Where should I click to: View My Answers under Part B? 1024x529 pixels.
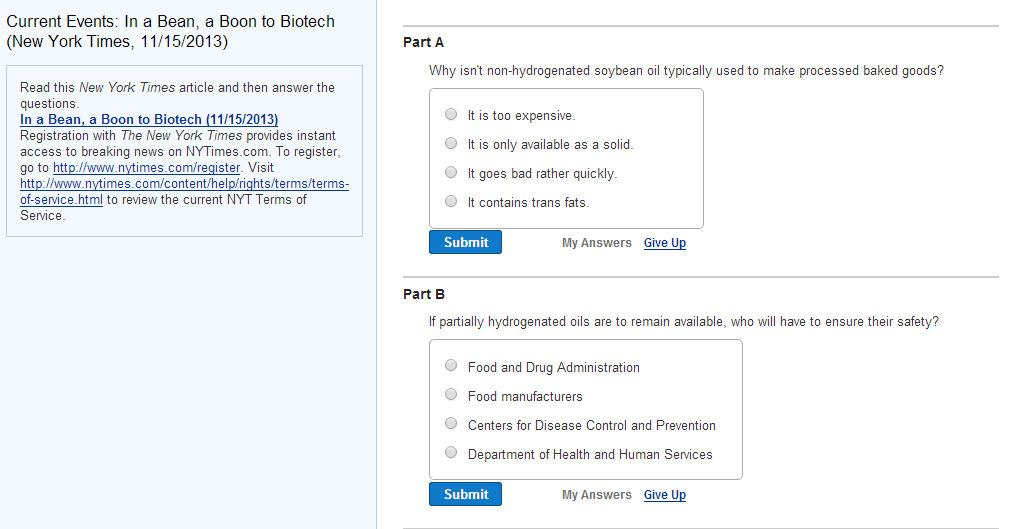[x=596, y=495]
